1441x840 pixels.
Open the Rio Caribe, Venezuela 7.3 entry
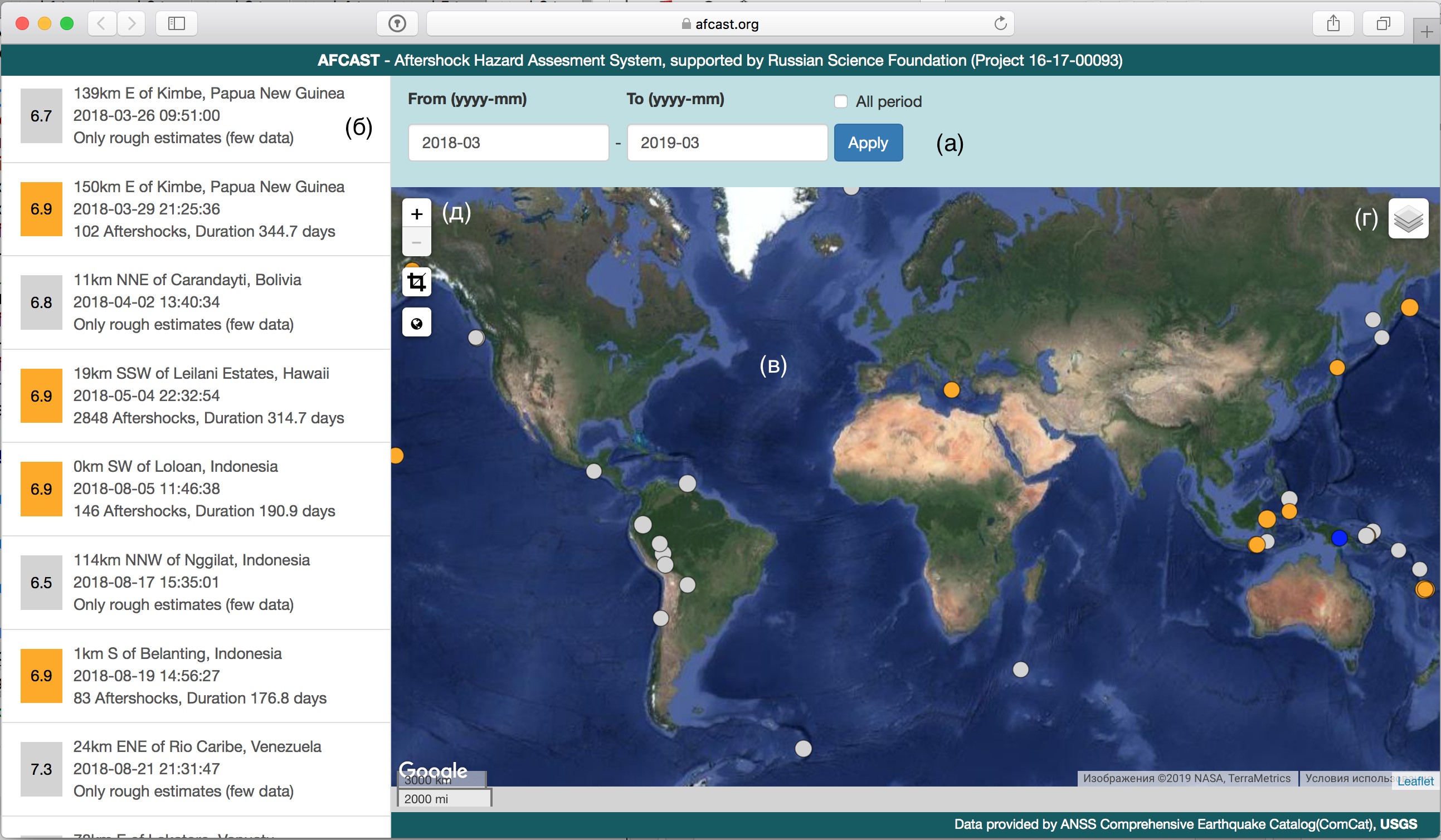196,769
